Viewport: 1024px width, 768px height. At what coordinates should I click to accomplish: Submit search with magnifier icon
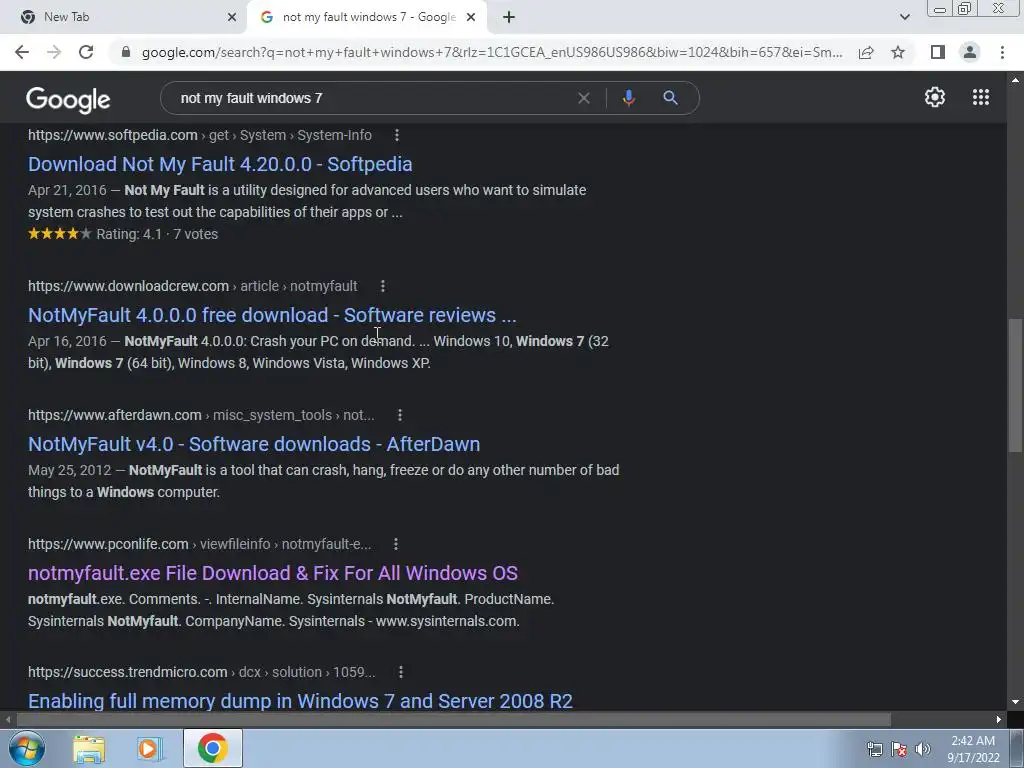click(x=670, y=98)
